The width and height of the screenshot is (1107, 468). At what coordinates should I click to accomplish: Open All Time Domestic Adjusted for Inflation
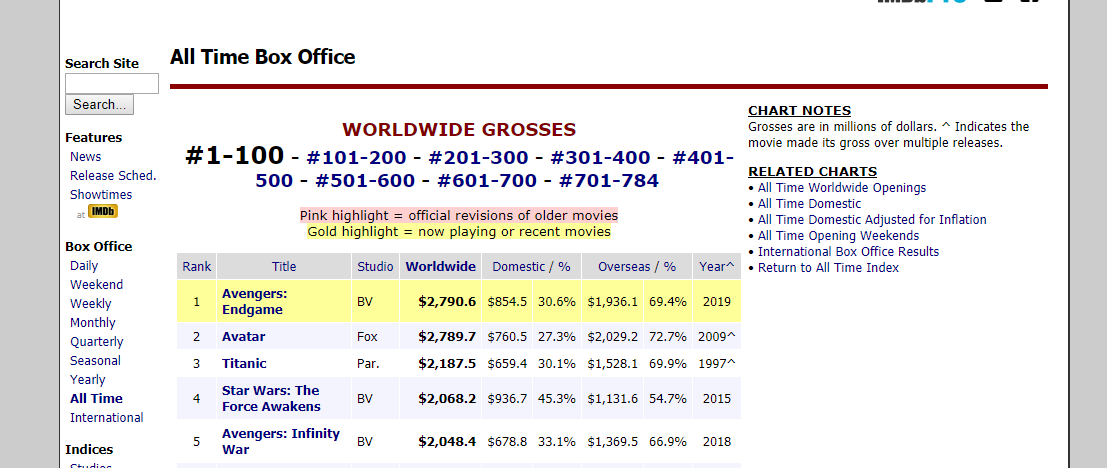(x=872, y=220)
